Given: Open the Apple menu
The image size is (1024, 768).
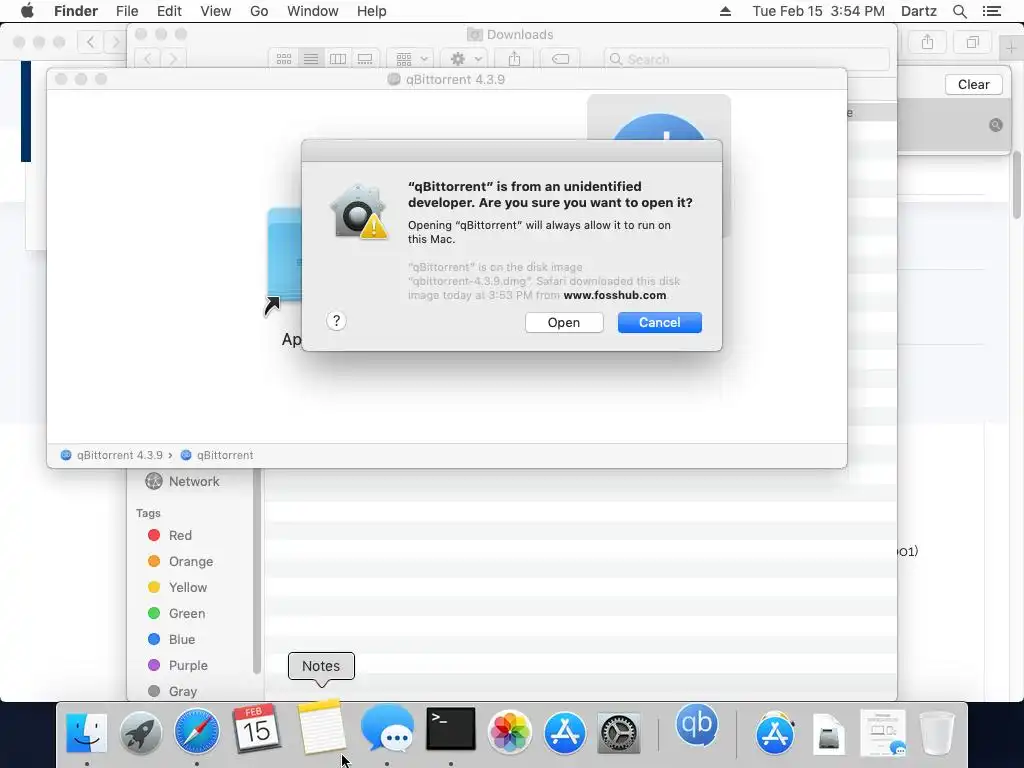Looking at the screenshot, I should tap(27, 11).
